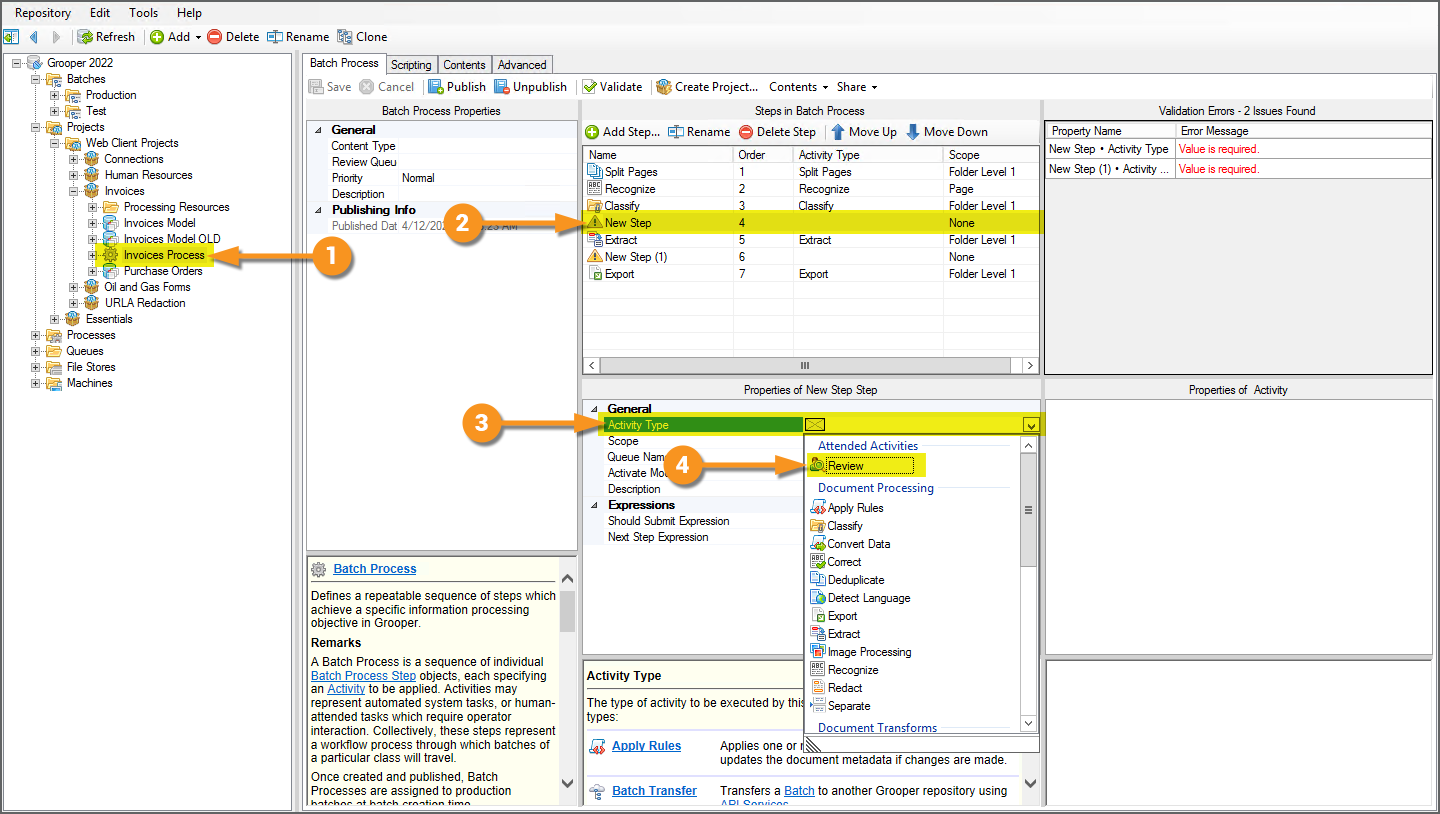1440x814 pixels.
Task: Open the Activity Type dropdown arrow
Action: [x=1030, y=425]
